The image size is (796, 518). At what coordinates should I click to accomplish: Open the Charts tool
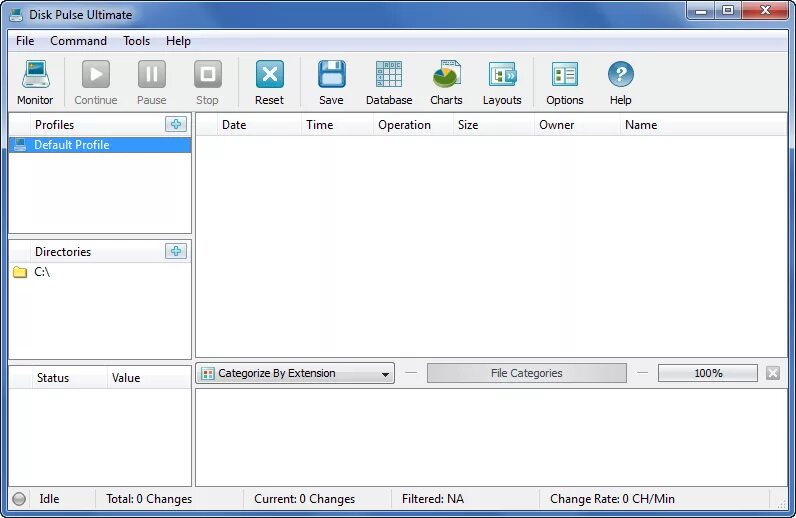click(x=446, y=82)
